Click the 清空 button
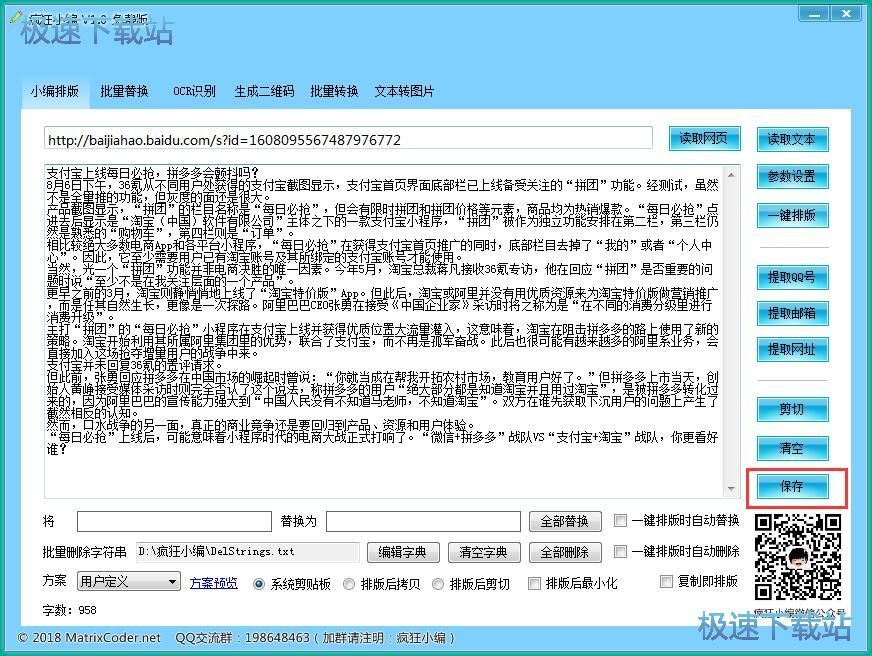This screenshot has width=872, height=656. (x=792, y=448)
